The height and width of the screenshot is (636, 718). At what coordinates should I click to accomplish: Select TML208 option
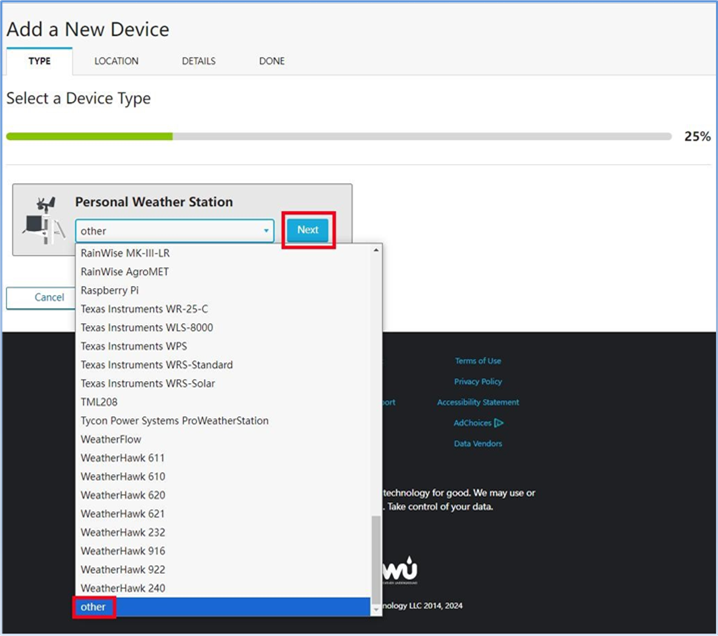point(223,402)
